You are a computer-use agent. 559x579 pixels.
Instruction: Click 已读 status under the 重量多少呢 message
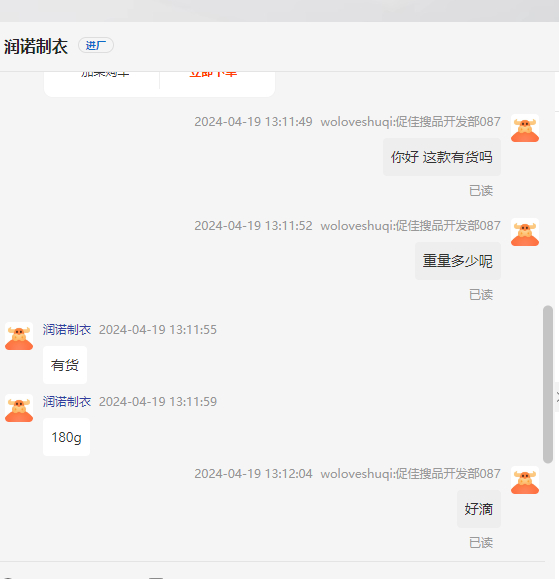(x=481, y=295)
